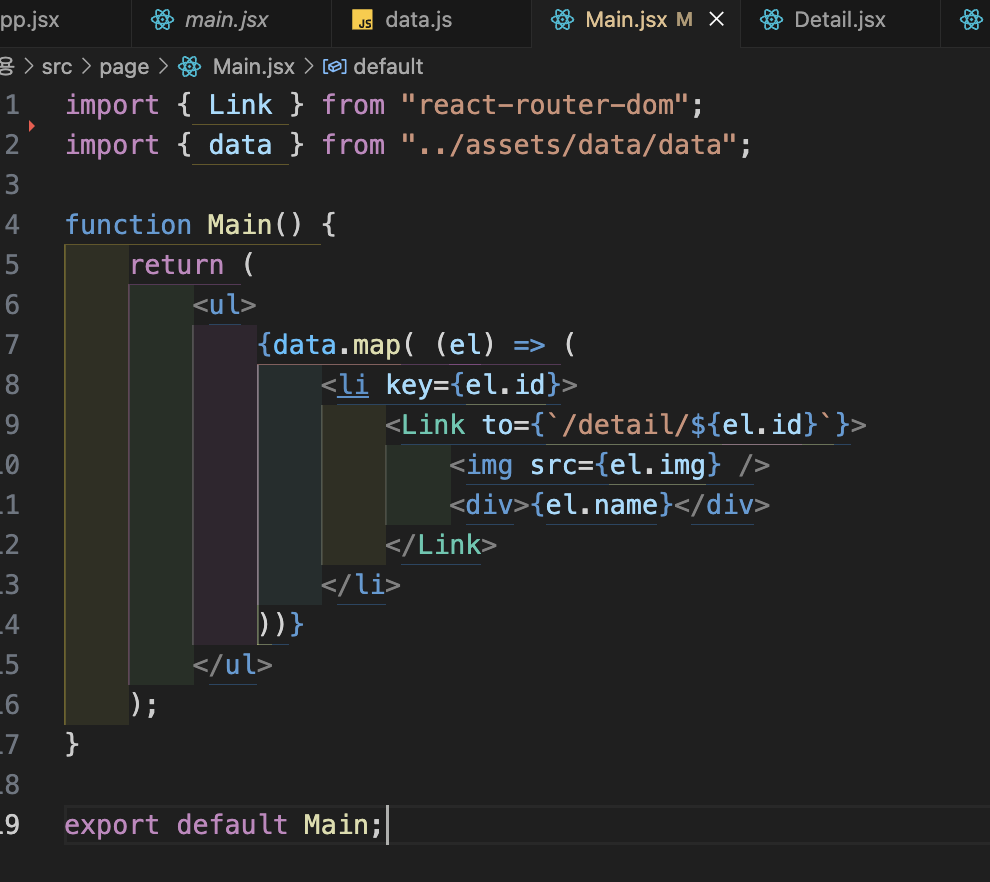Click the {el.name} expression
Image resolution: width=990 pixels, height=882 pixels.
tap(602, 505)
